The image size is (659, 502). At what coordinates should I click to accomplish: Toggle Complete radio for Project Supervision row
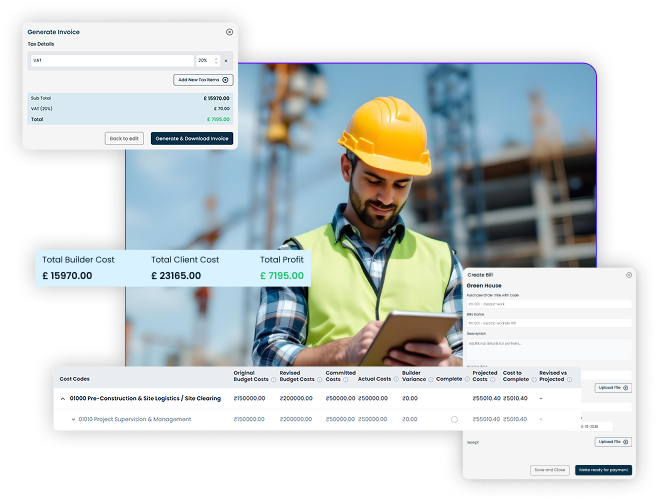tap(454, 420)
